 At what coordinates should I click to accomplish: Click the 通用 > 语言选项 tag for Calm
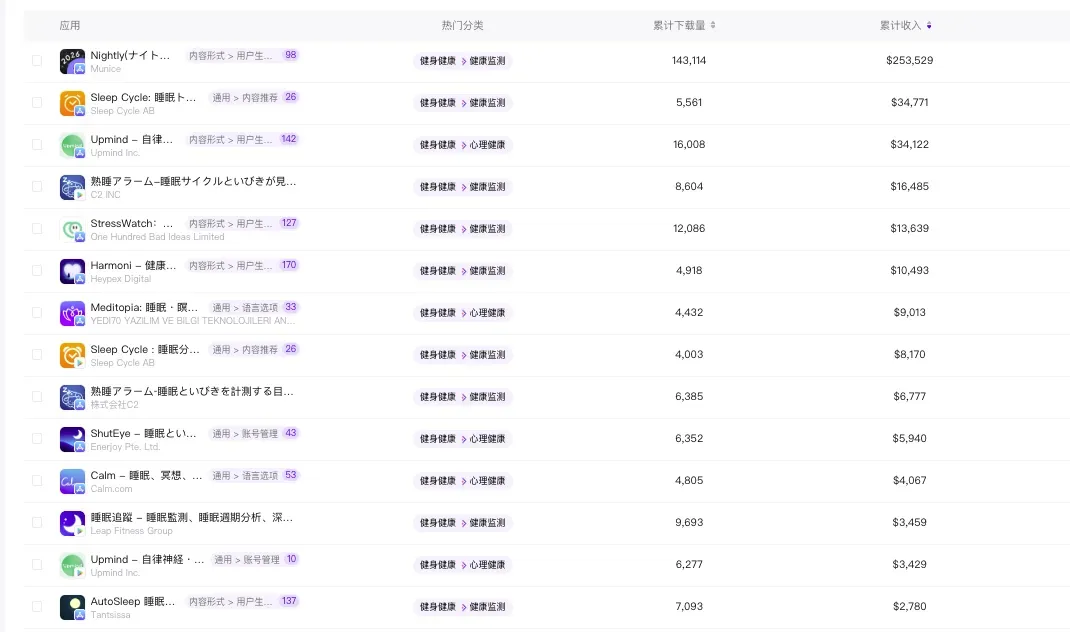click(245, 475)
